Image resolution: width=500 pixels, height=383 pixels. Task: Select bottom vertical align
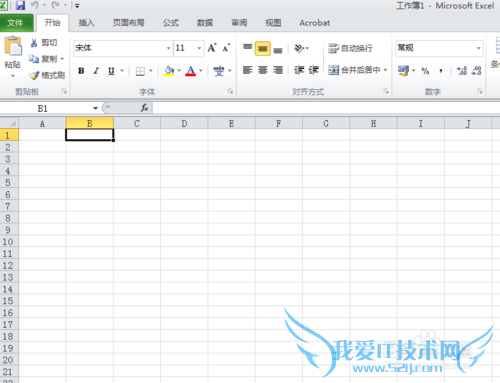tap(278, 49)
